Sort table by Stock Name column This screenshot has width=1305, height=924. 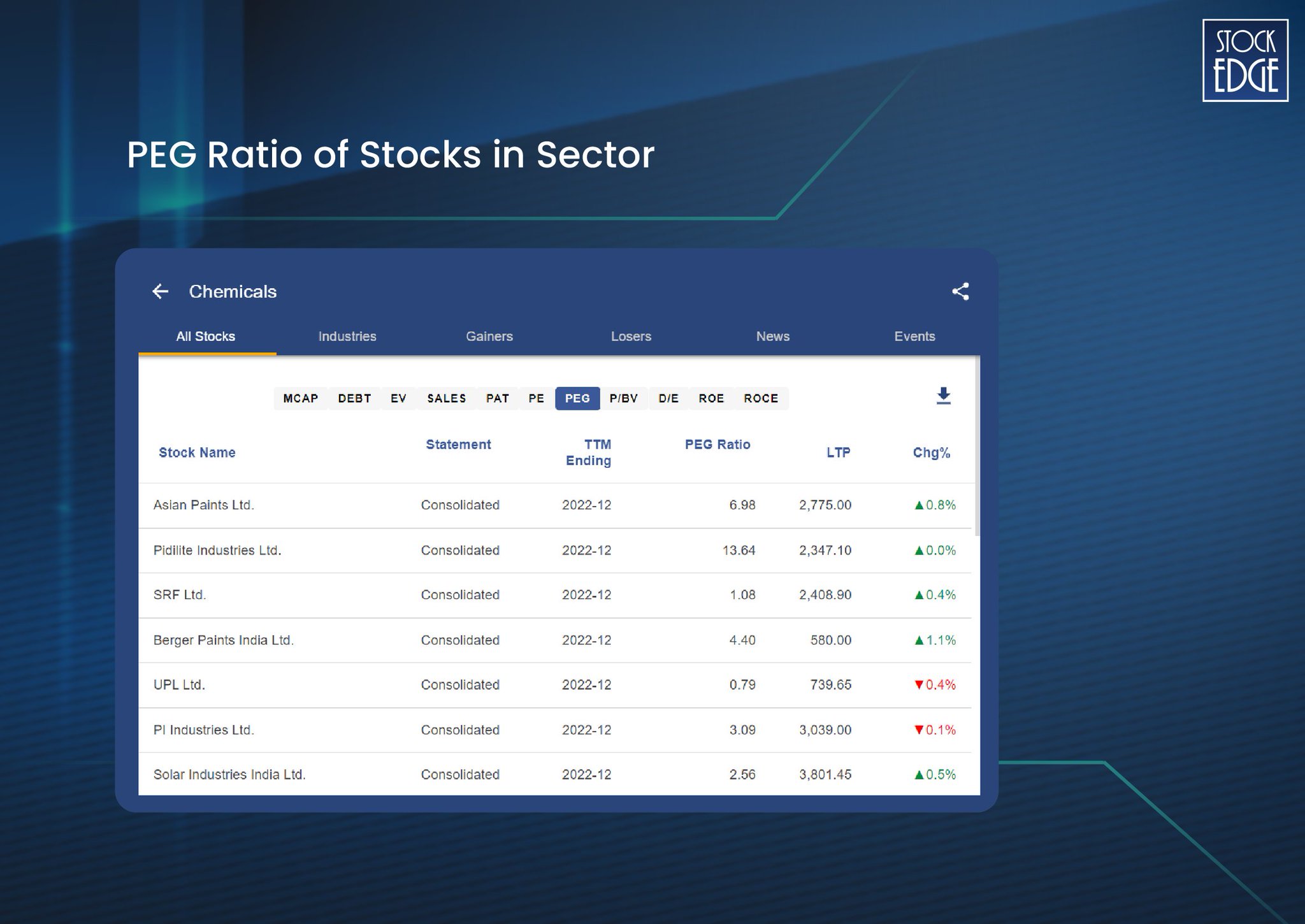point(196,452)
